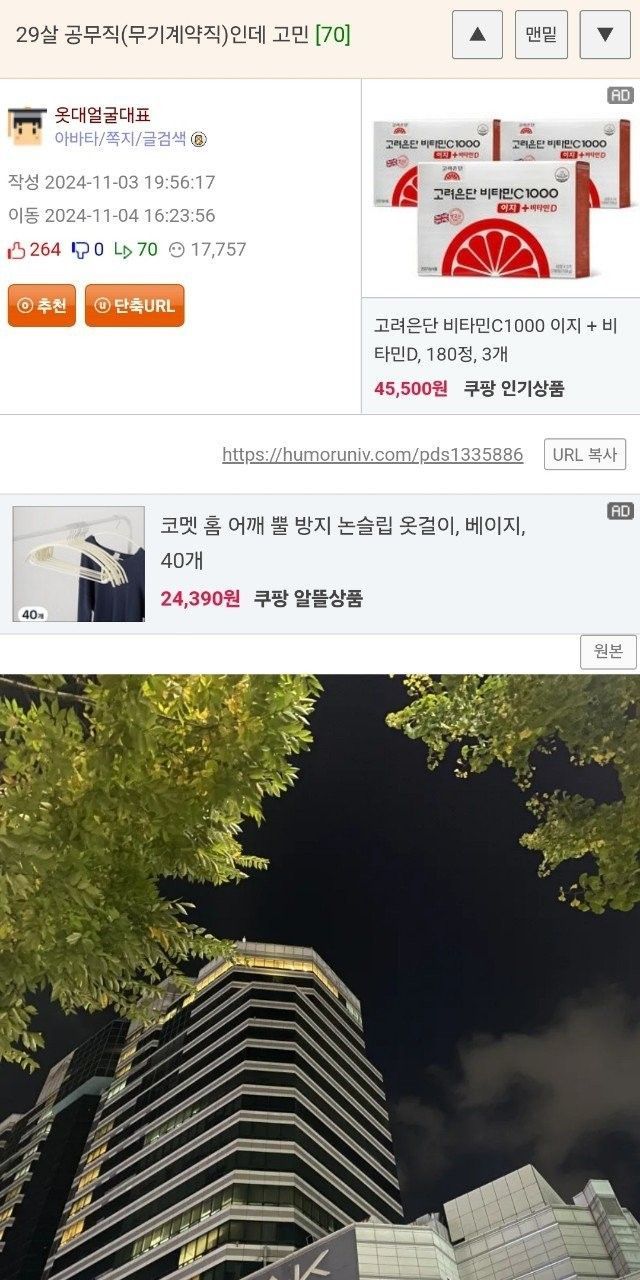Click the thumbs-down count icon
The width and height of the screenshot is (640, 1280).
[x=80, y=249]
